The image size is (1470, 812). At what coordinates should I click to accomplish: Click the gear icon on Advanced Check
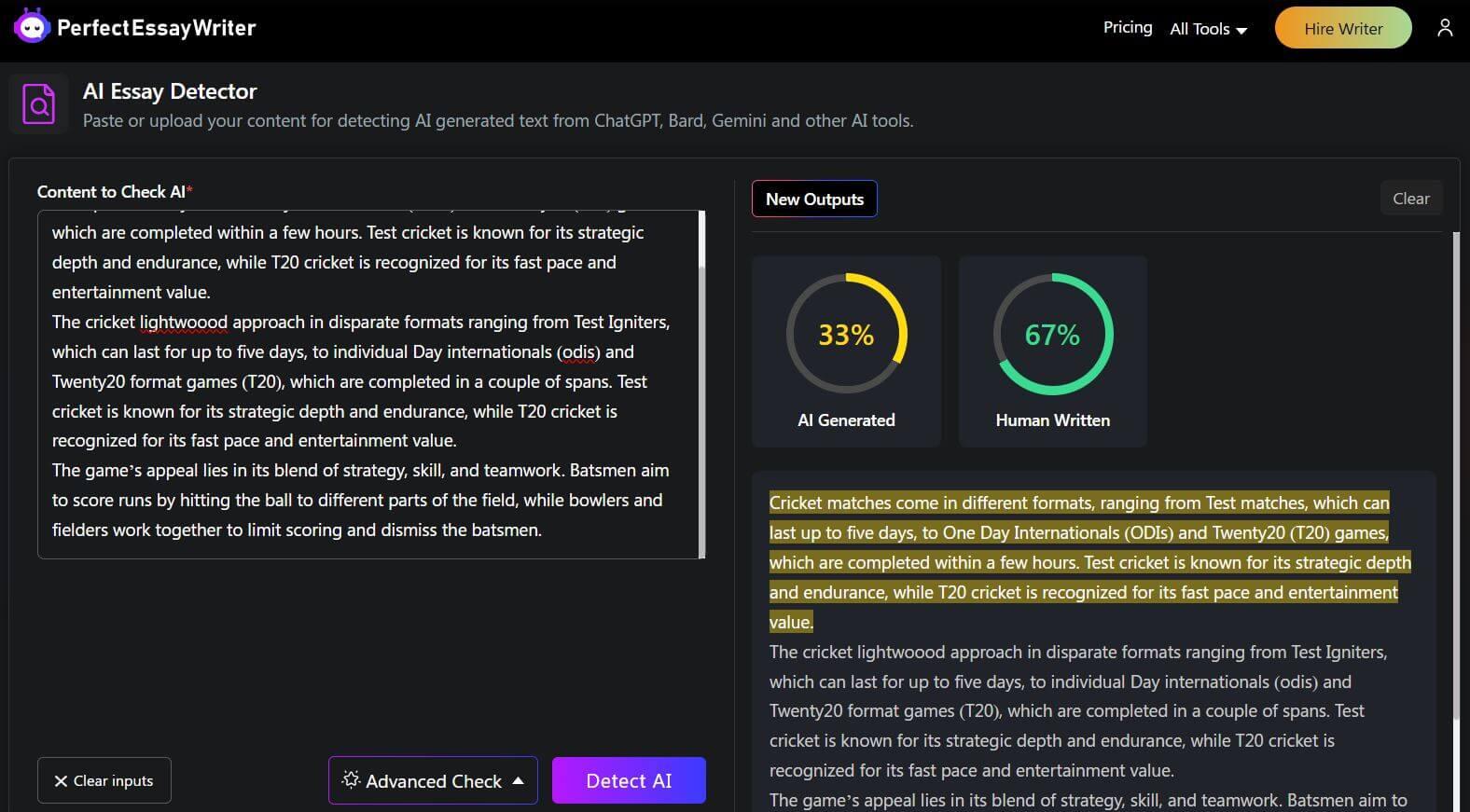pyautogui.click(x=351, y=780)
